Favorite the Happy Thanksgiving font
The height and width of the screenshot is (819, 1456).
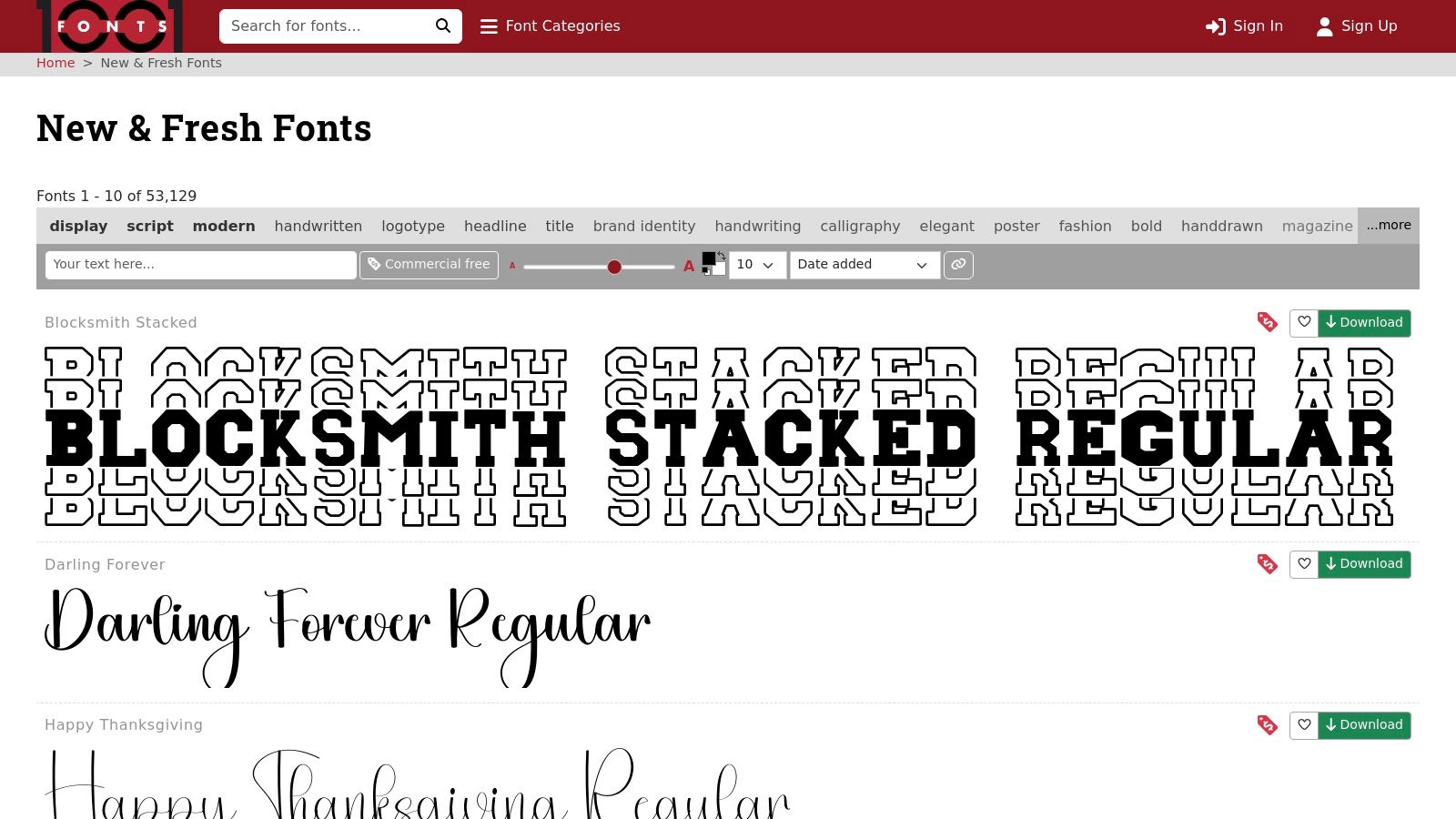[1304, 725]
